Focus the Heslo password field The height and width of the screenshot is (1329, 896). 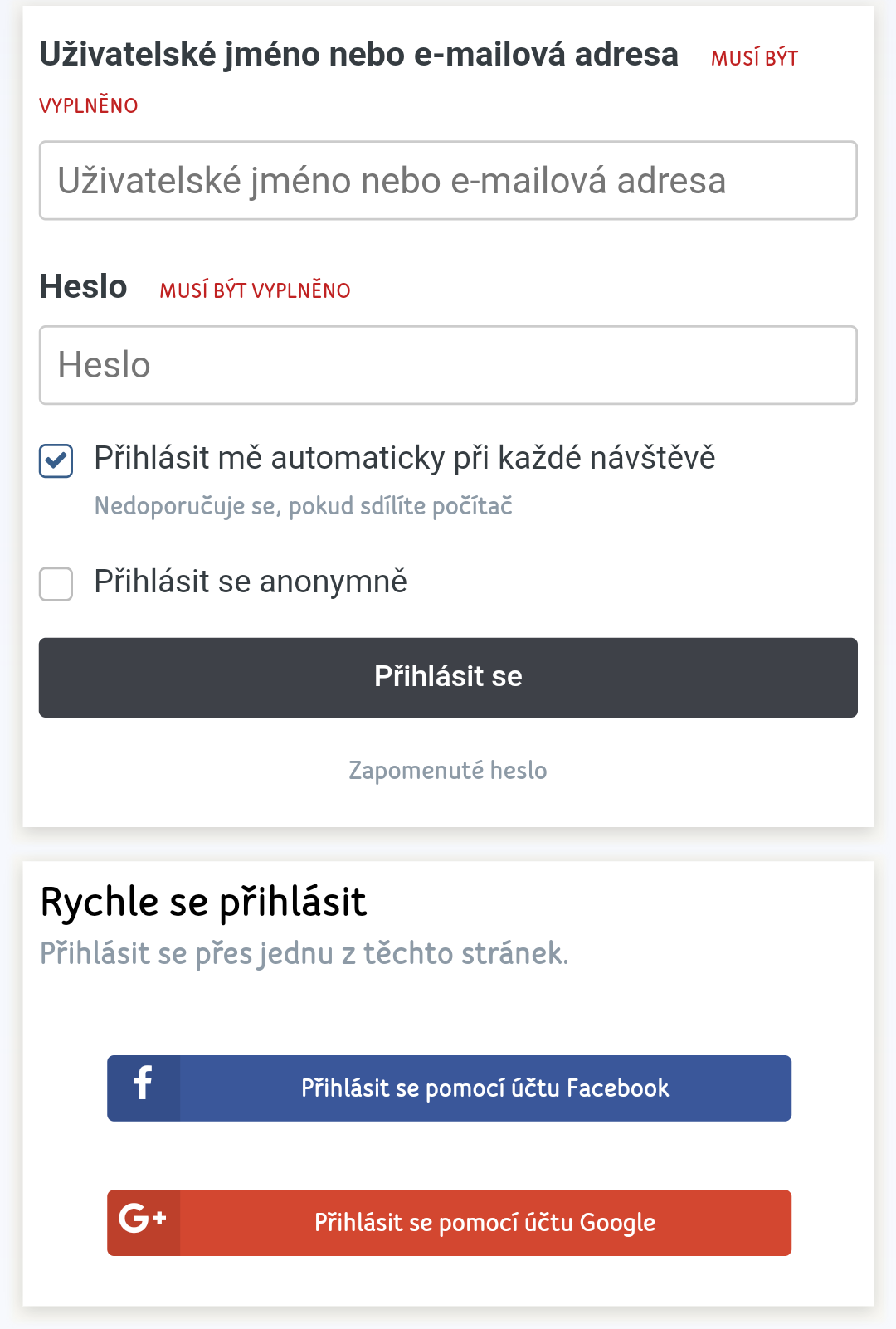[448, 365]
